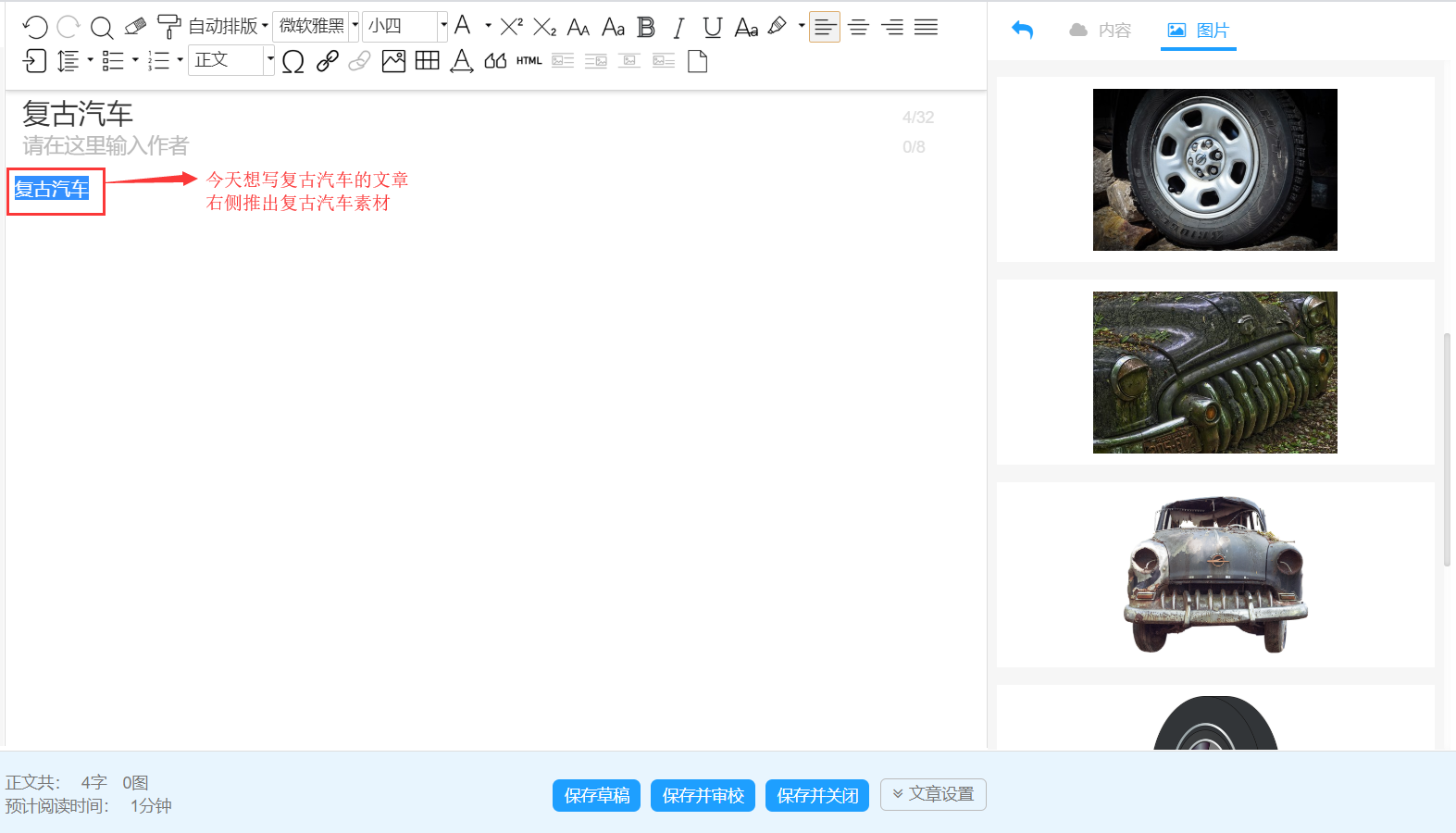Set image centered layout
The image size is (1456, 833).
click(629, 61)
